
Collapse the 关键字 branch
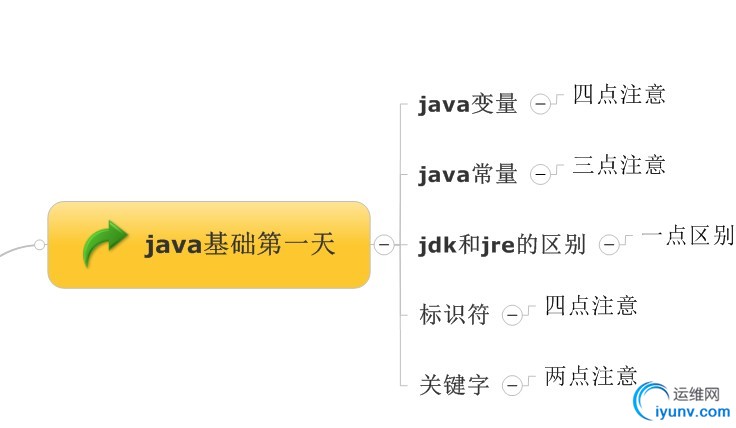pos(512,385)
